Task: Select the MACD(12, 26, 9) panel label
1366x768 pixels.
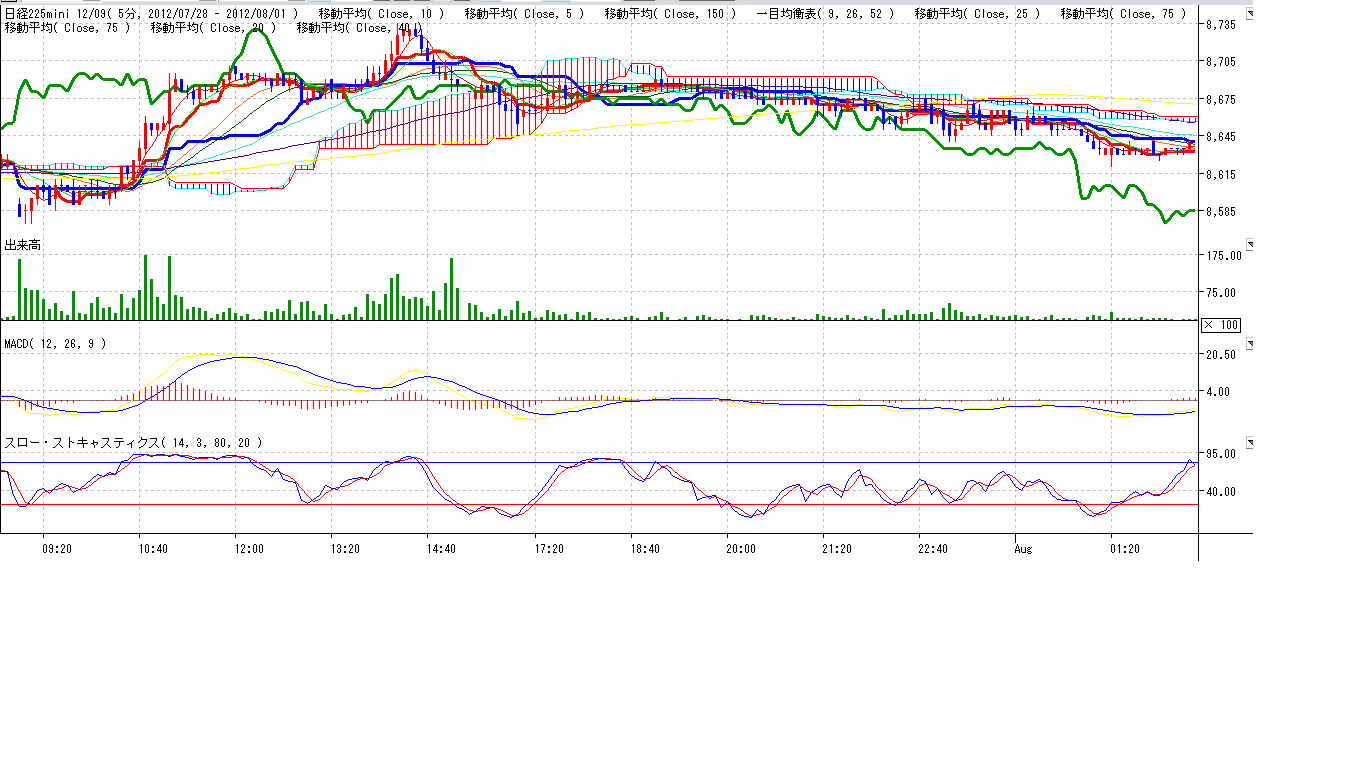Action: point(55,344)
